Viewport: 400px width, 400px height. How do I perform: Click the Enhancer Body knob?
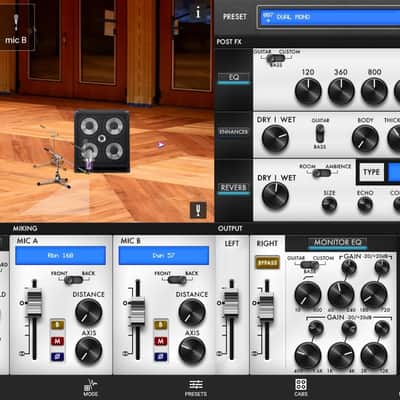365,138
